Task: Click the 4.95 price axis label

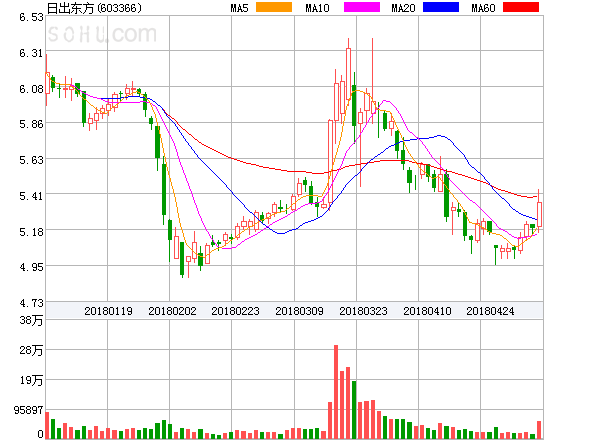Action: point(31,267)
